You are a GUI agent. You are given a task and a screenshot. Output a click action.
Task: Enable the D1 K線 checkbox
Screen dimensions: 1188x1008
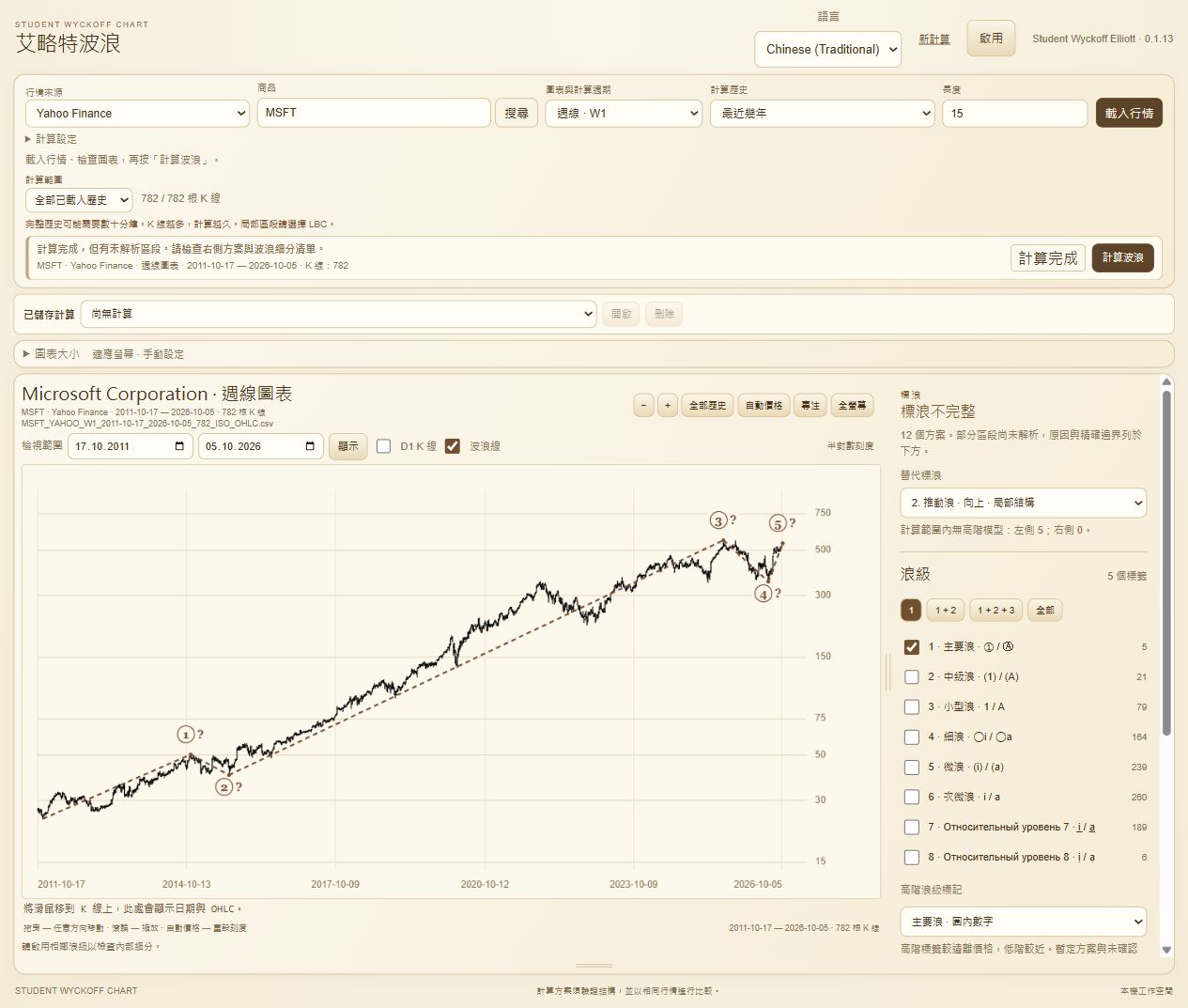pos(383,446)
